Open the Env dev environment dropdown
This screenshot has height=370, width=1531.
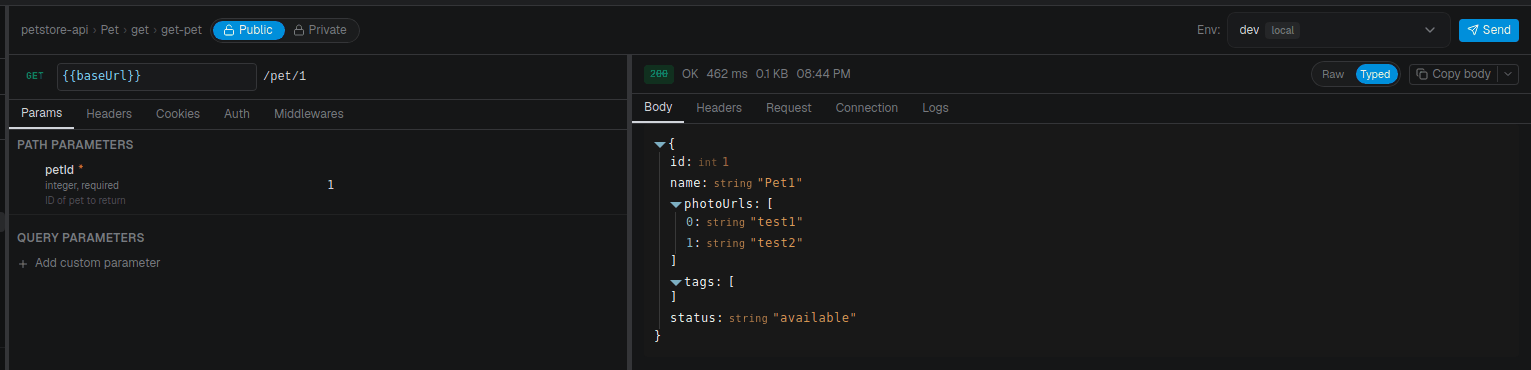click(1339, 30)
